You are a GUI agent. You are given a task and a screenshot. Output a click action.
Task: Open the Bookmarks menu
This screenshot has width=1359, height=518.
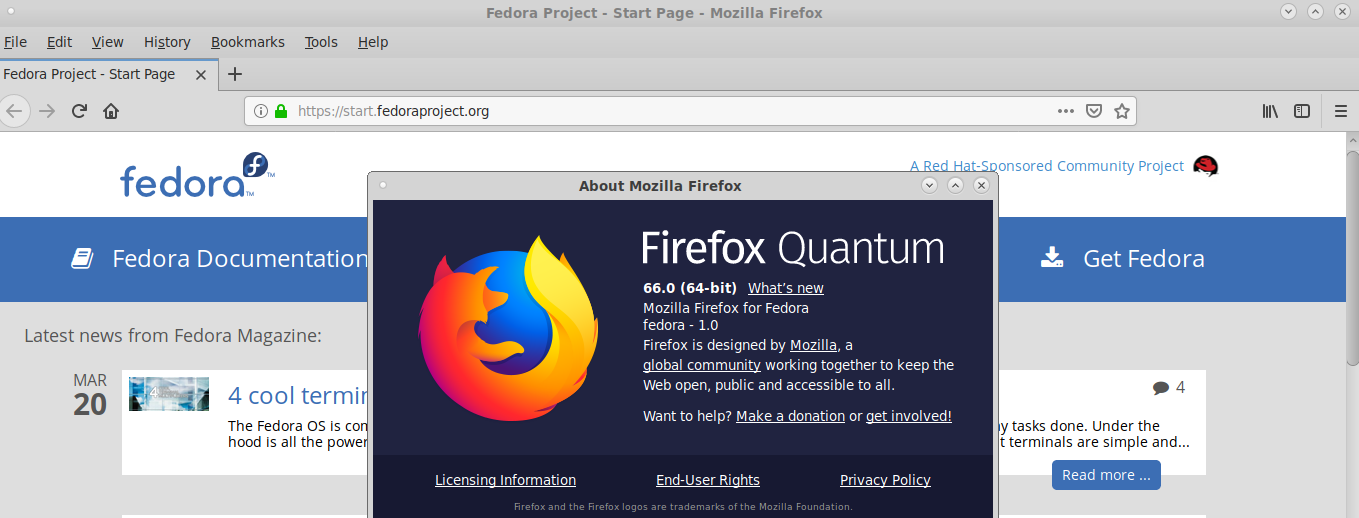(x=248, y=42)
